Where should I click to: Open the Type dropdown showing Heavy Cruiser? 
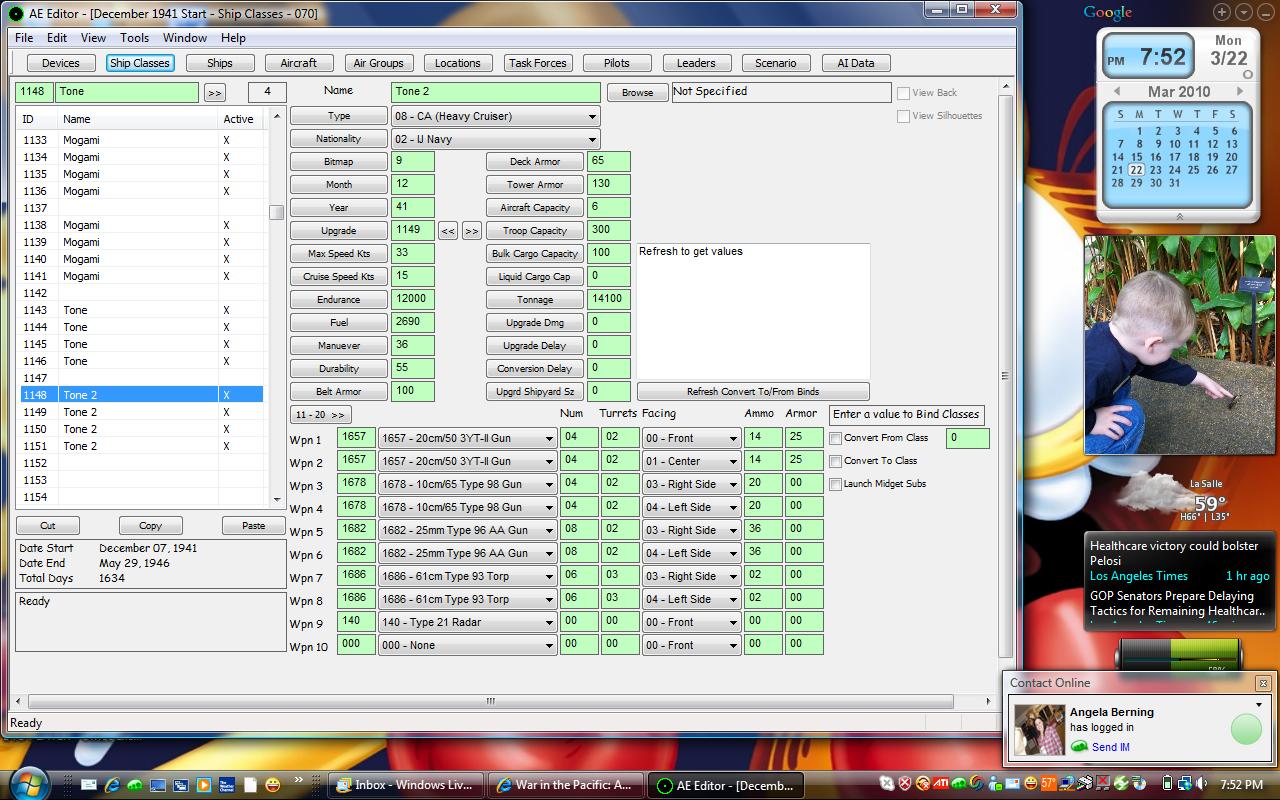pyautogui.click(x=495, y=117)
